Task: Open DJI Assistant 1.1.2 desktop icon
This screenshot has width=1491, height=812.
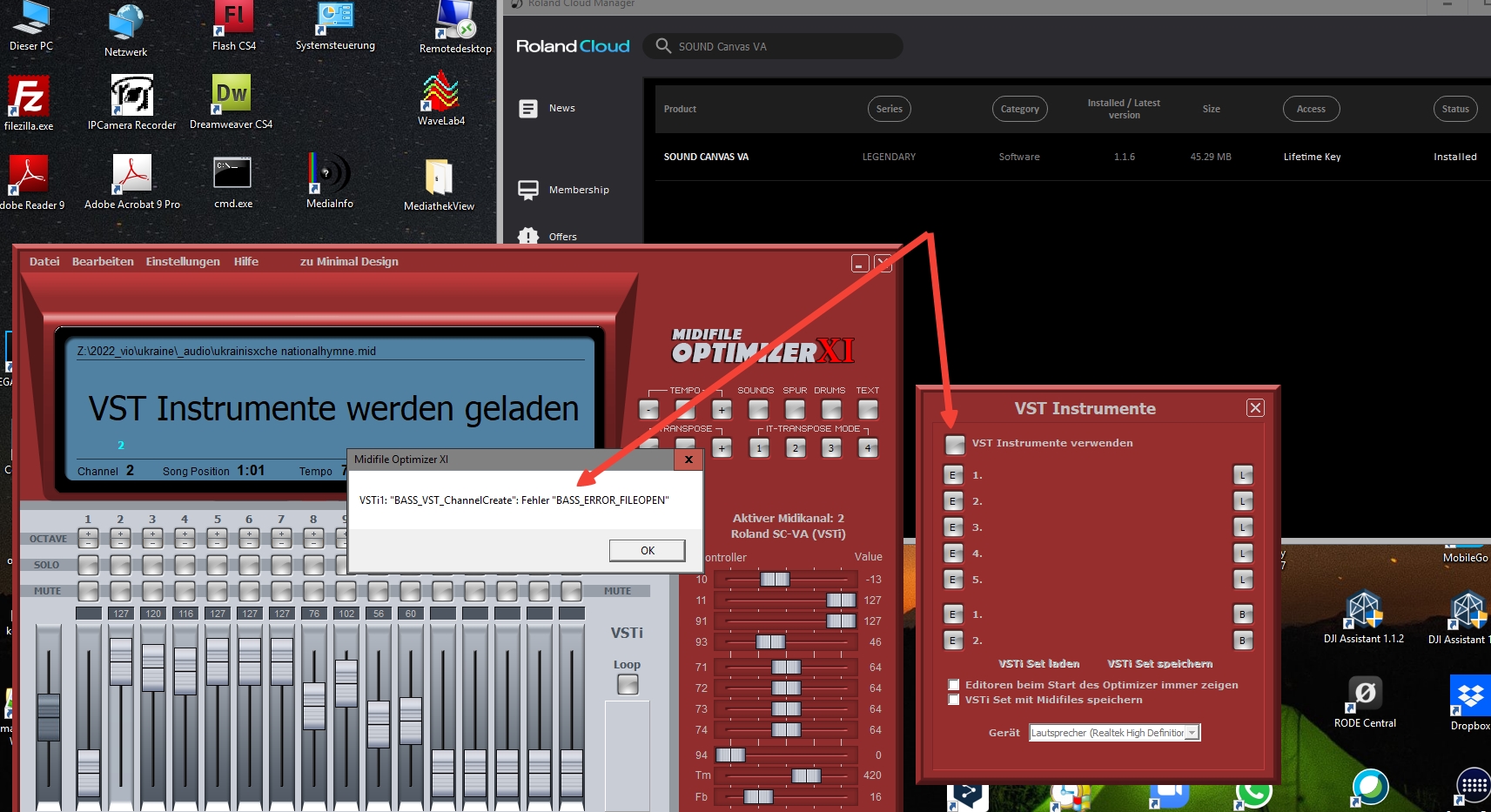Action: 1364,617
